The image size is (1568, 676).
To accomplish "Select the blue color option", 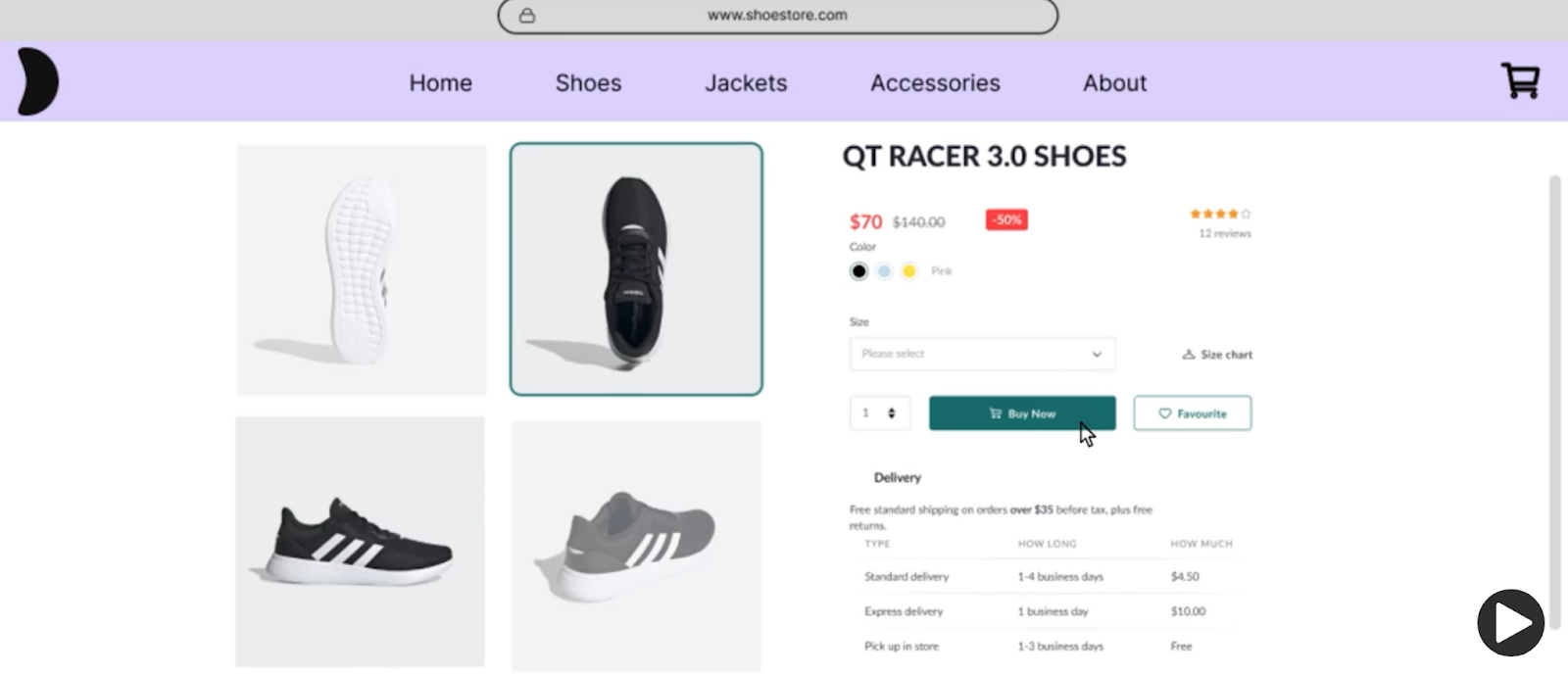I will [x=884, y=271].
